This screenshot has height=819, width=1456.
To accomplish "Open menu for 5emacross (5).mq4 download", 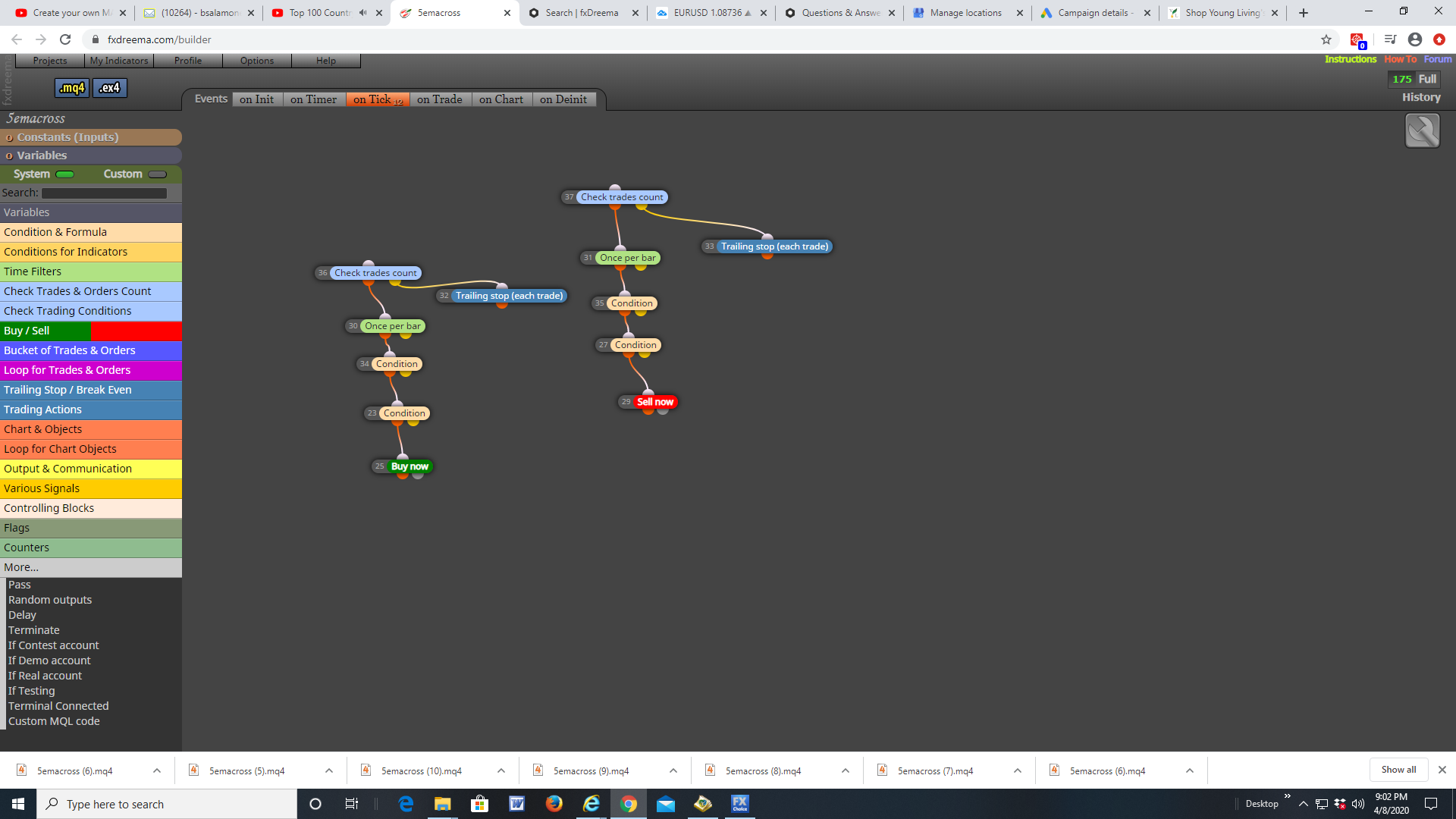I will [x=329, y=770].
